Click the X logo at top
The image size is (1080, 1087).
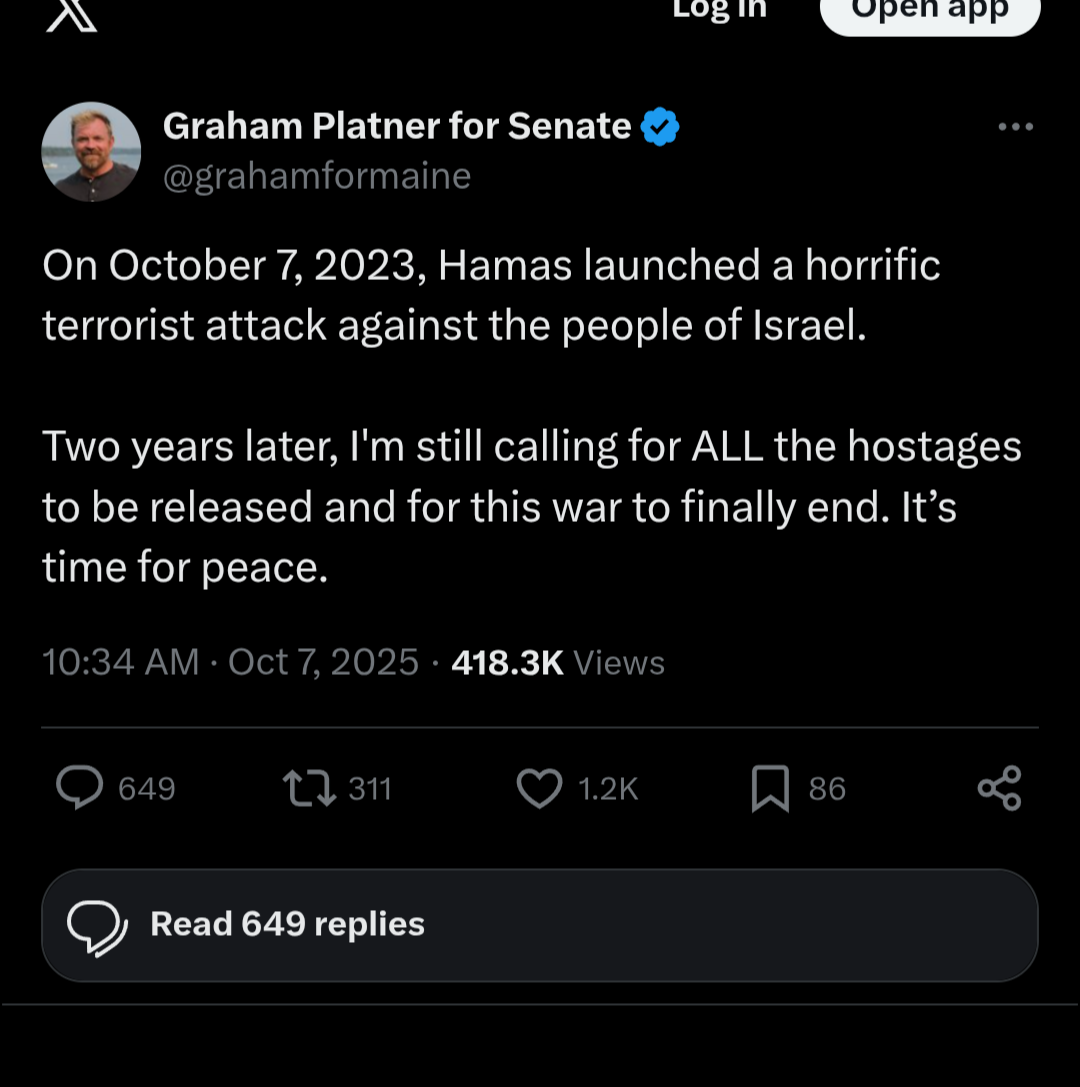click(72, 12)
